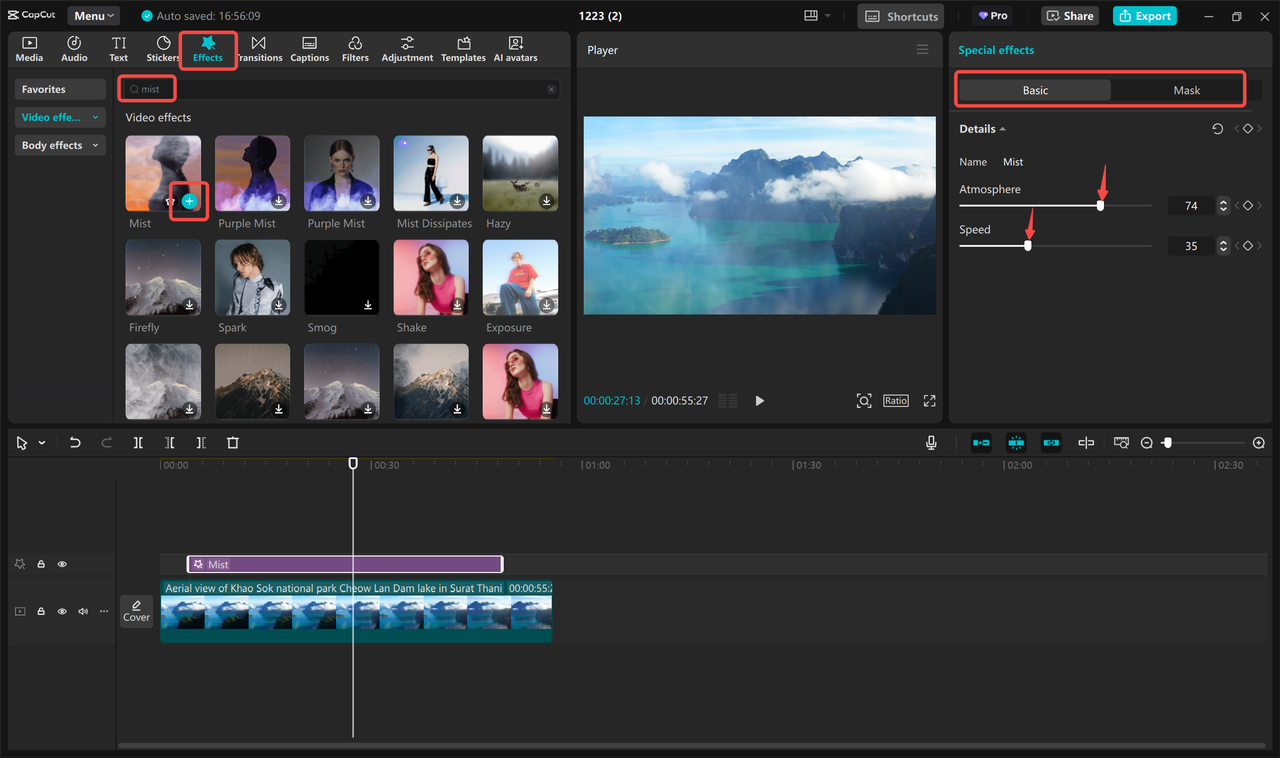Switch to the Mask tab
Screen dimensions: 1280x758
tap(1186, 90)
